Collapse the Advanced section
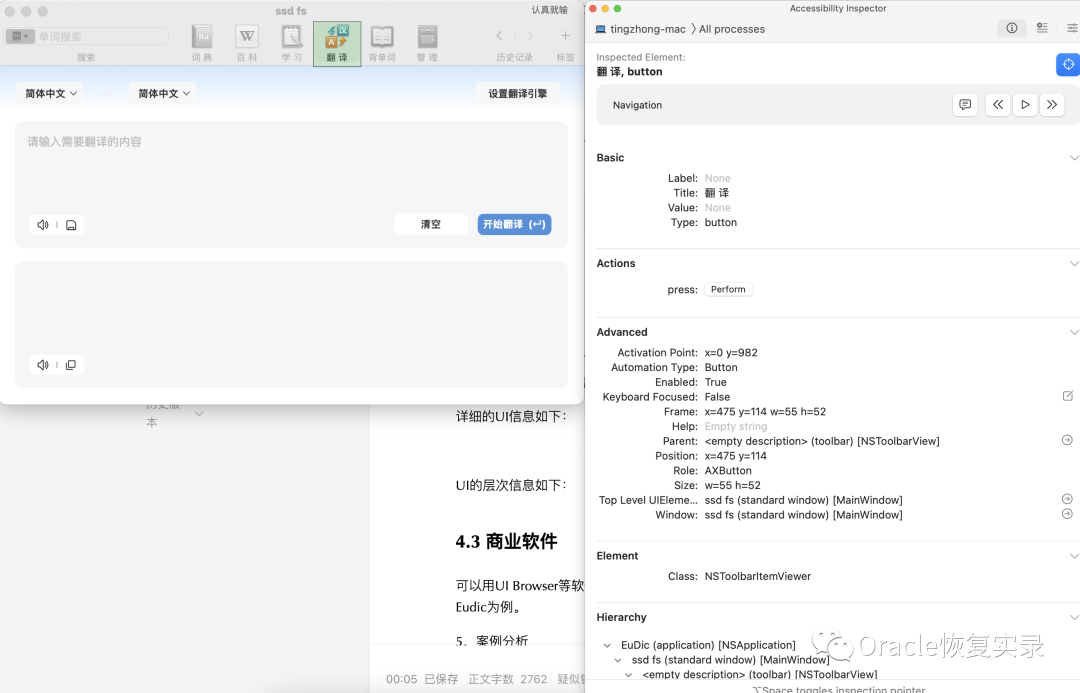 tap(1073, 332)
